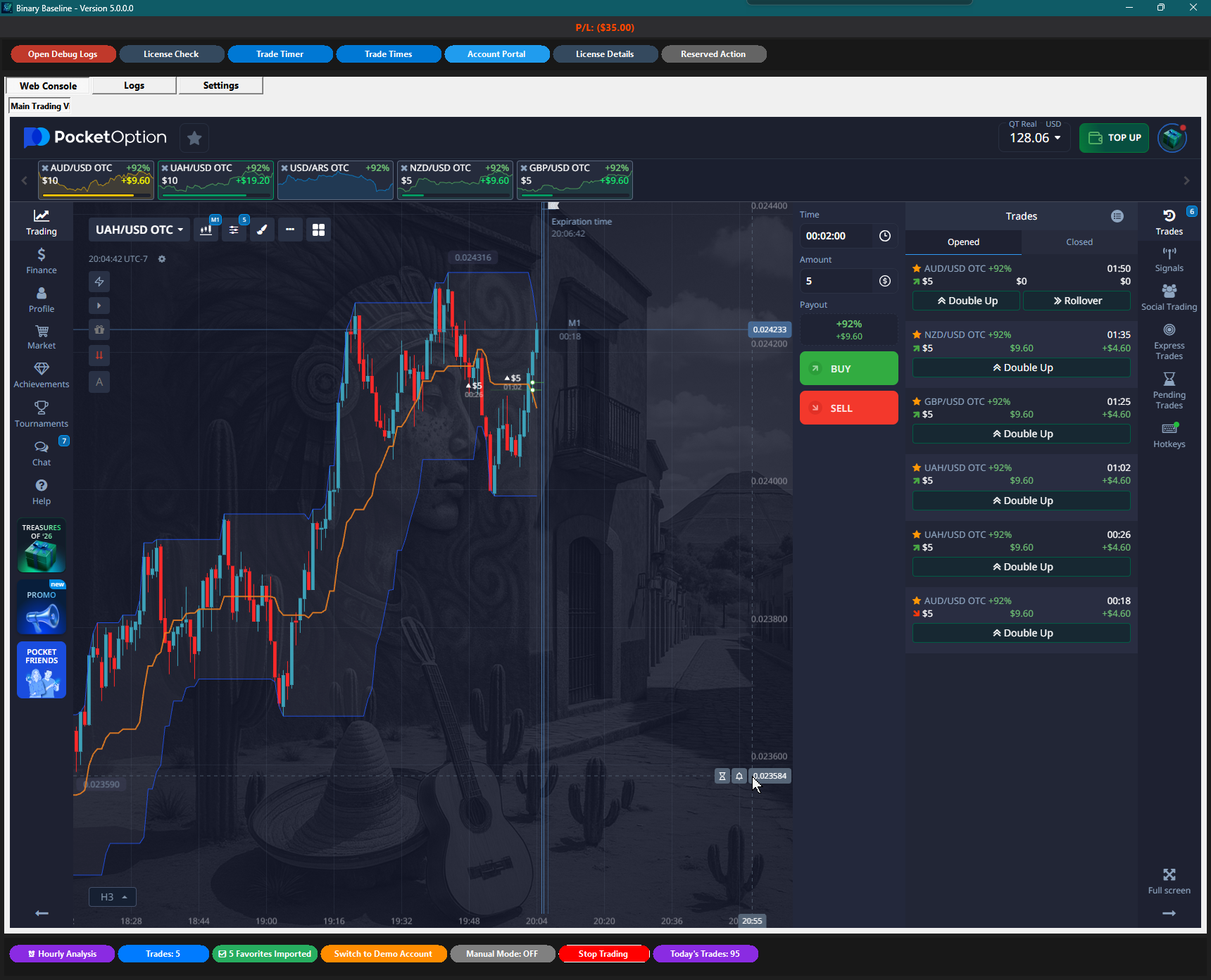The height and width of the screenshot is (980, 1211).
Task: Expand the H3 timeframe selector
Action: [113, 897]
